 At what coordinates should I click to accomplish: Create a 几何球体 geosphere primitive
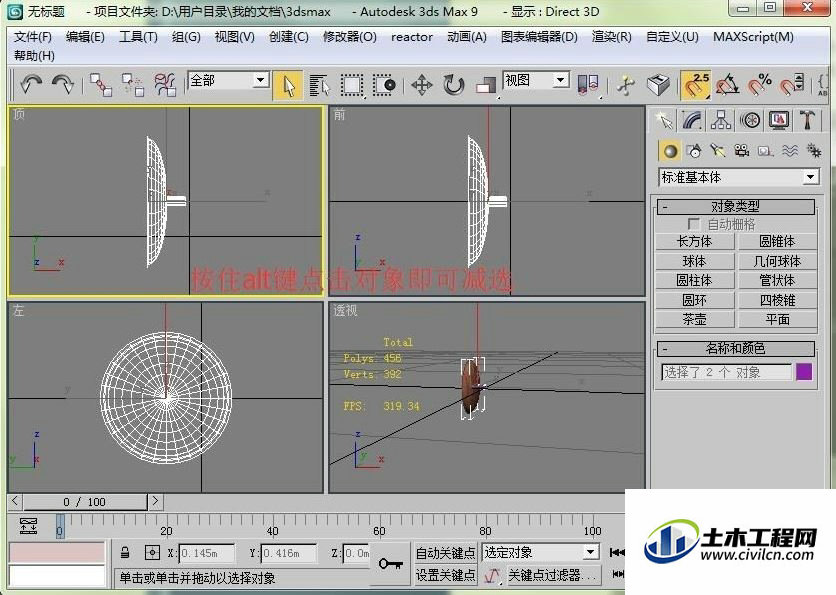pyautogui.click(x=777, y=261)
